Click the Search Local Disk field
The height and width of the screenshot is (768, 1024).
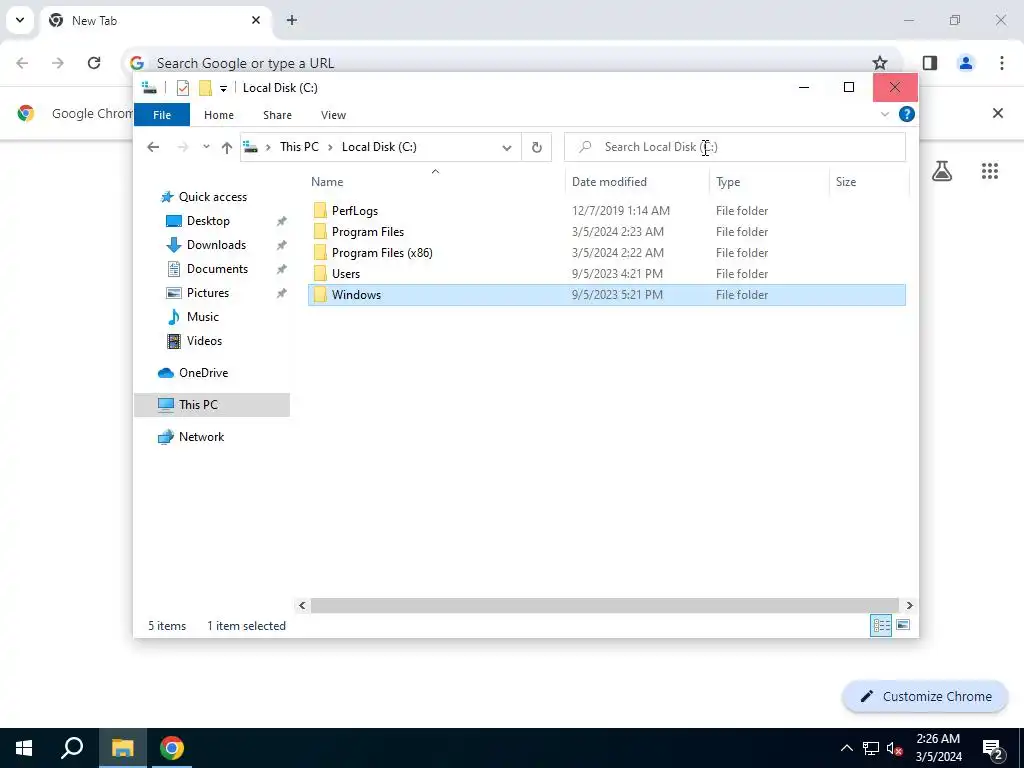[735, 147]
